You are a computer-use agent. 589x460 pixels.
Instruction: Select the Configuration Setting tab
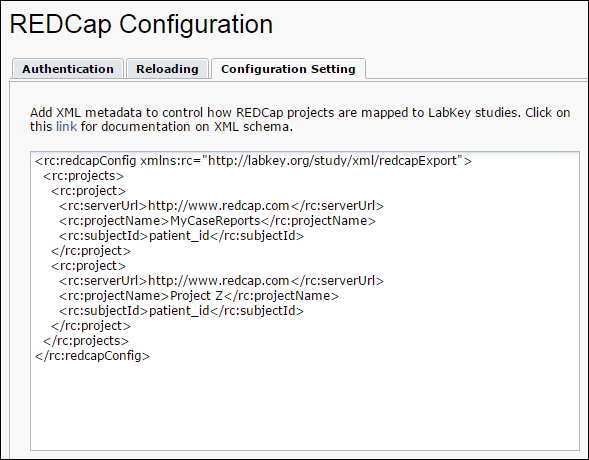coord(288,69)
